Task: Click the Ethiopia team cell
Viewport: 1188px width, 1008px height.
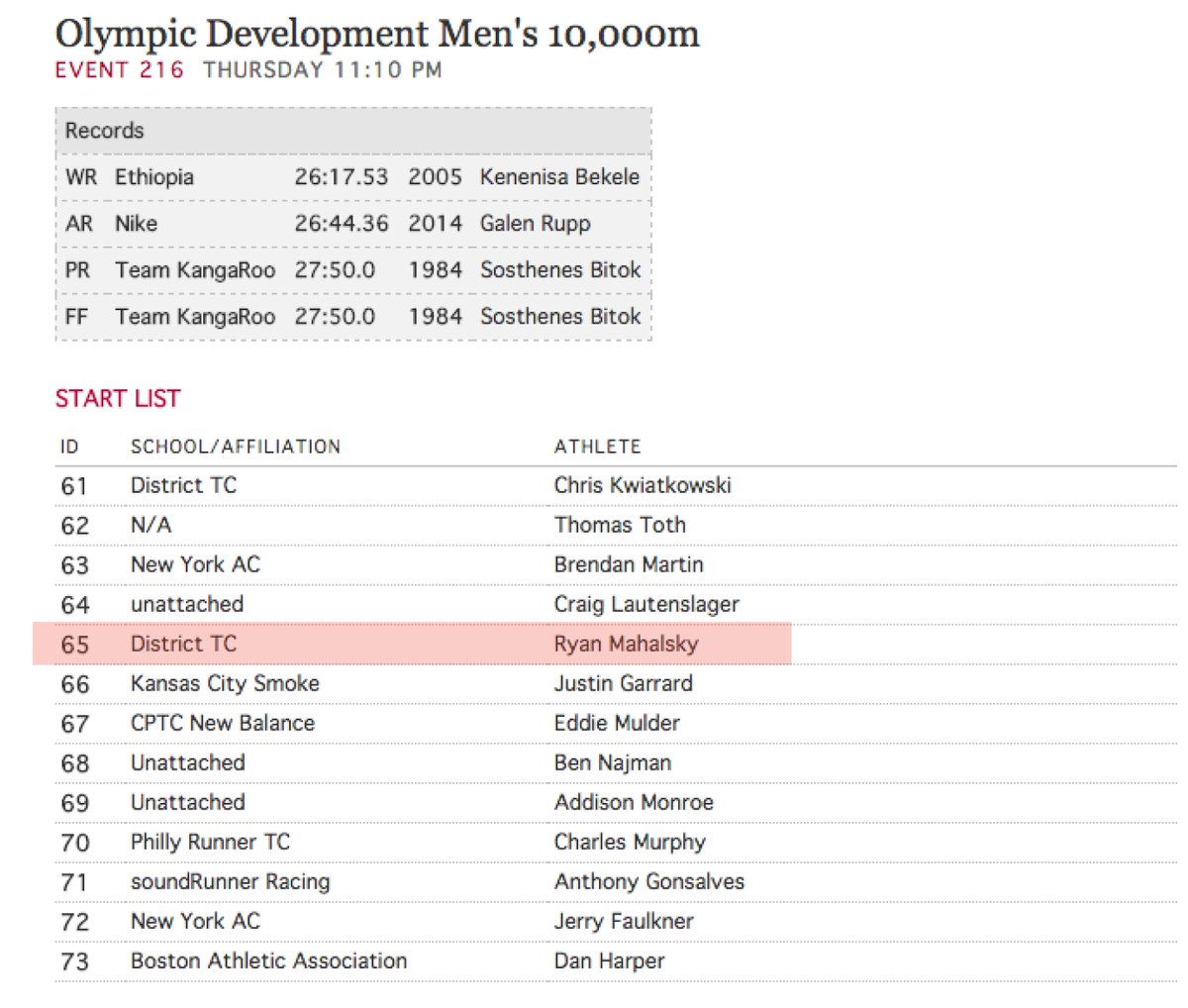Action: pyautogui.click(x=154, y=177)
